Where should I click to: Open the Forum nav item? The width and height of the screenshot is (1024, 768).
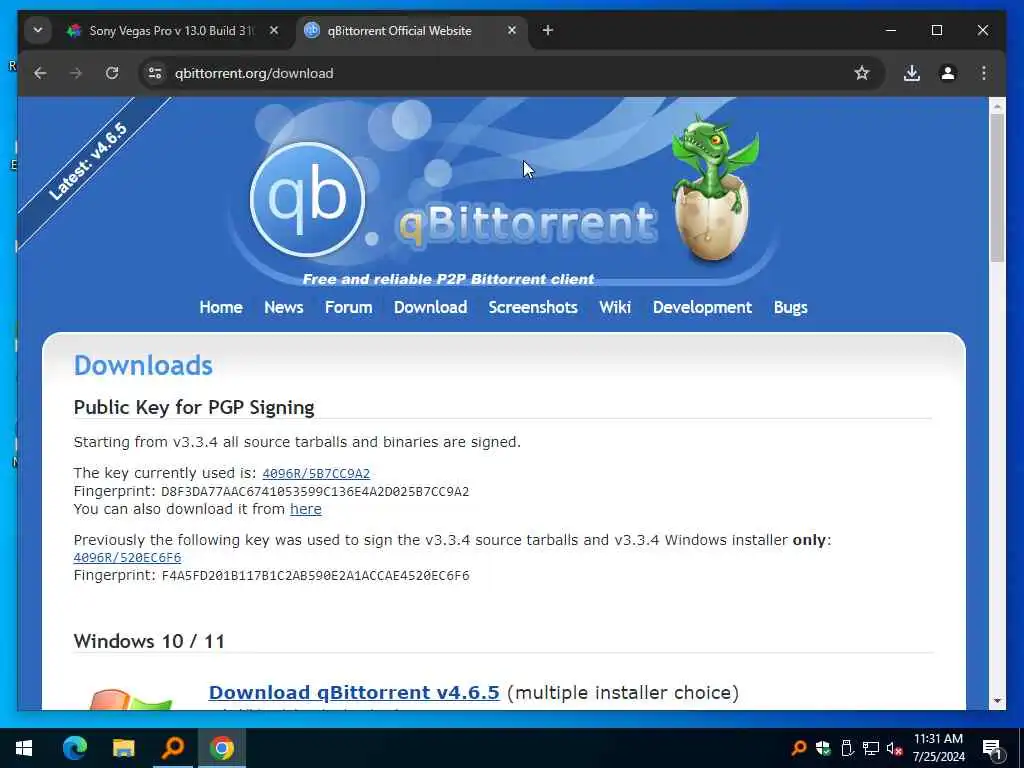[348, 307]
